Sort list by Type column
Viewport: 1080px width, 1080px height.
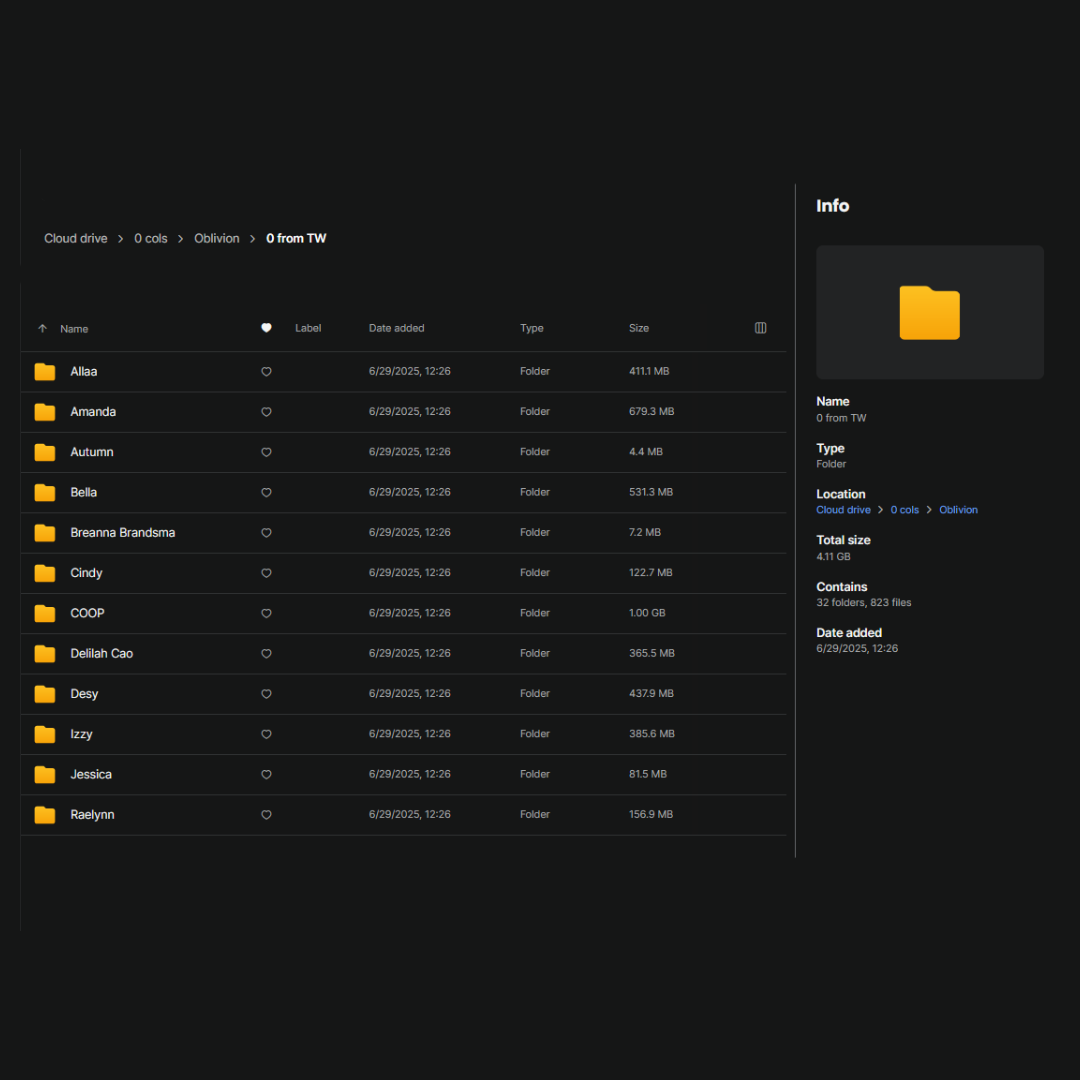[x=531, y=328]
